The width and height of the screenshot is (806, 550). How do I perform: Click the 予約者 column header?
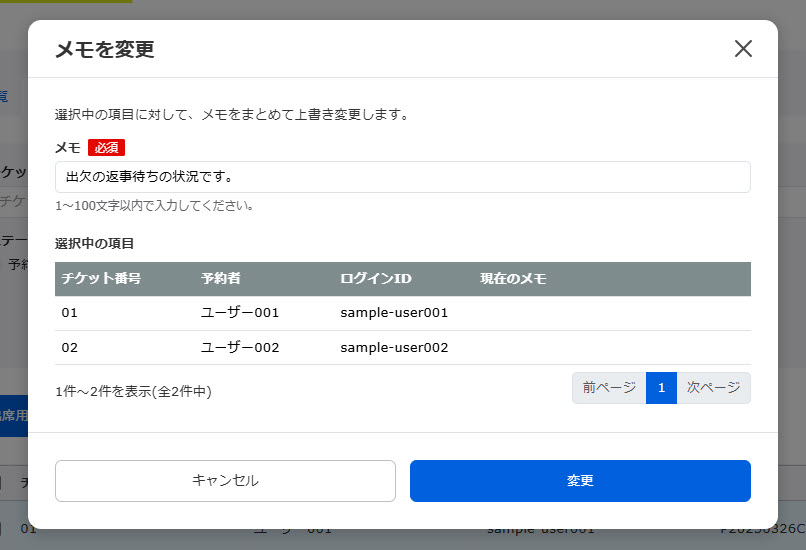pos(221,279)
